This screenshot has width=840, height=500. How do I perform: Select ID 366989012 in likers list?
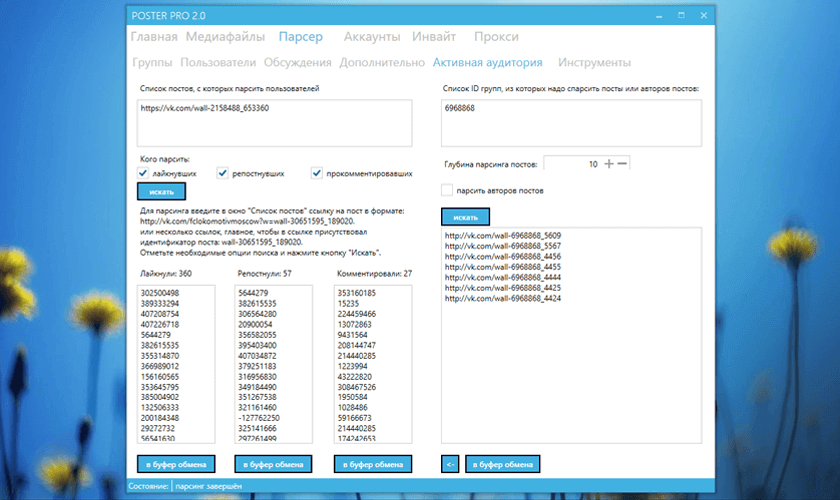pos(160,366)
